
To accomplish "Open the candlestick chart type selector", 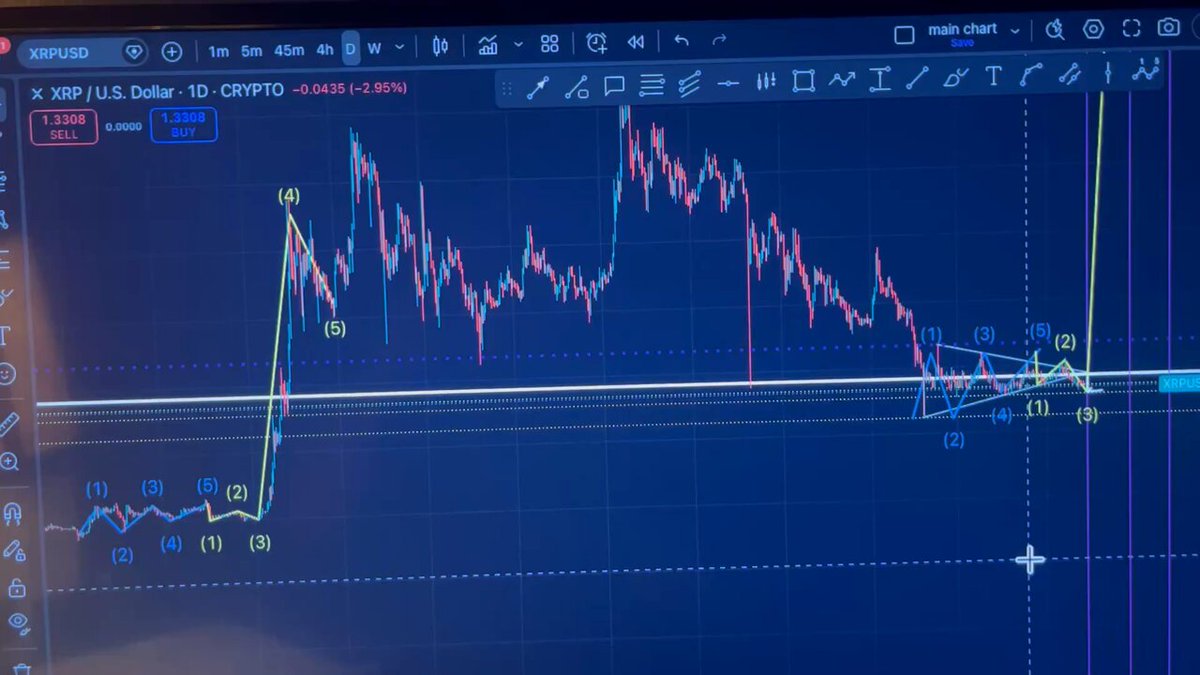I will [441, 46].
